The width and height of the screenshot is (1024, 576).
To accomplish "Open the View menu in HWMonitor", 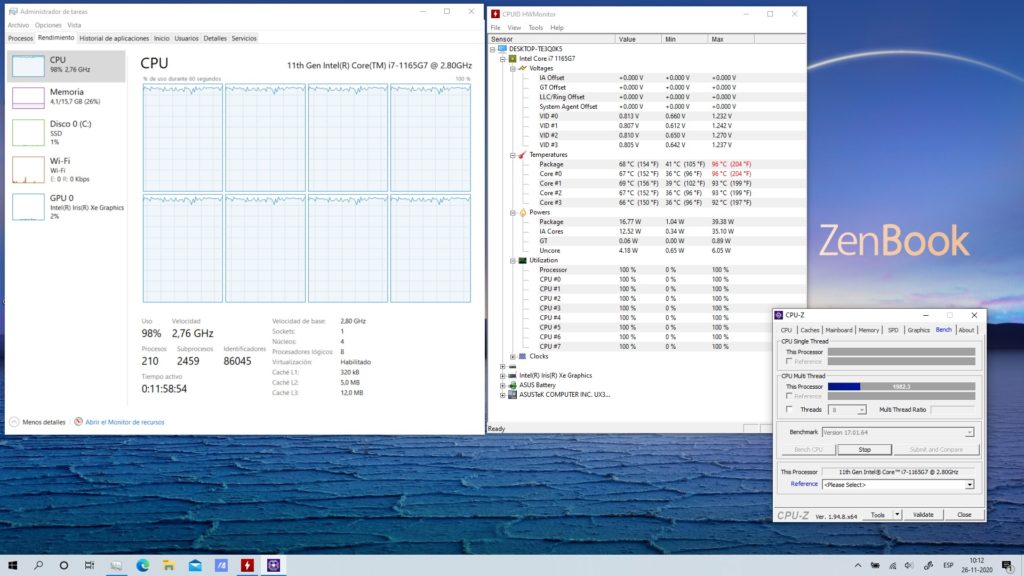I will tap(515, 28).
